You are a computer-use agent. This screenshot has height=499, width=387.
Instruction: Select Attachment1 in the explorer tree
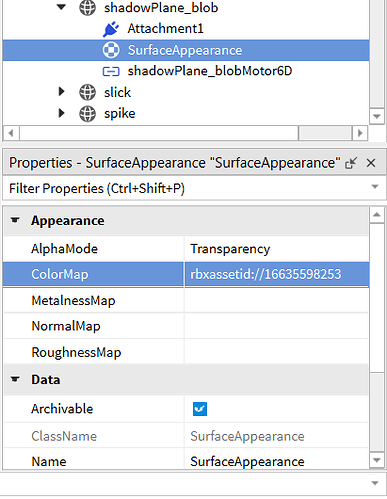click(x=165, y=29)
